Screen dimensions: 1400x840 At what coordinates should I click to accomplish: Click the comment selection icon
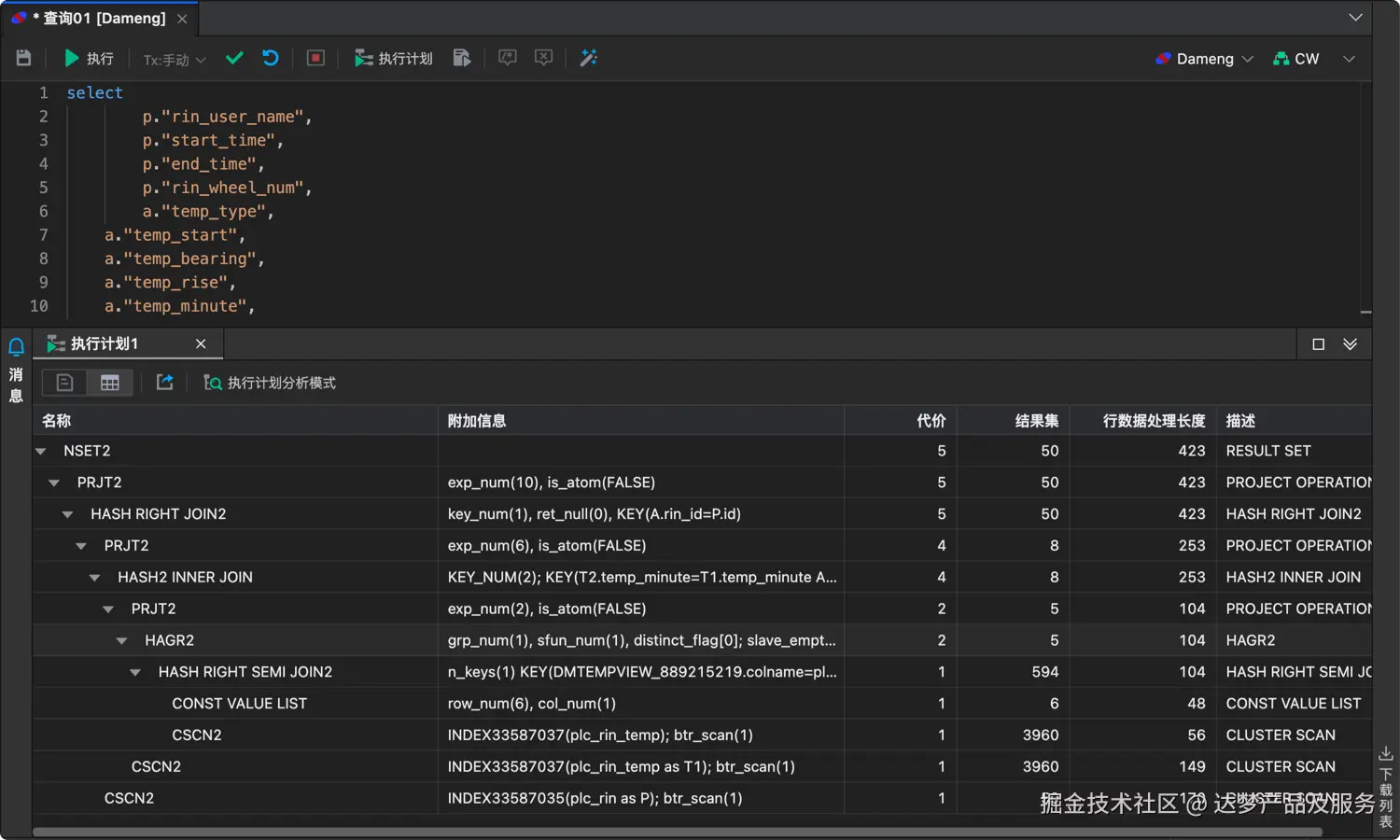click(x=507, y=58)
